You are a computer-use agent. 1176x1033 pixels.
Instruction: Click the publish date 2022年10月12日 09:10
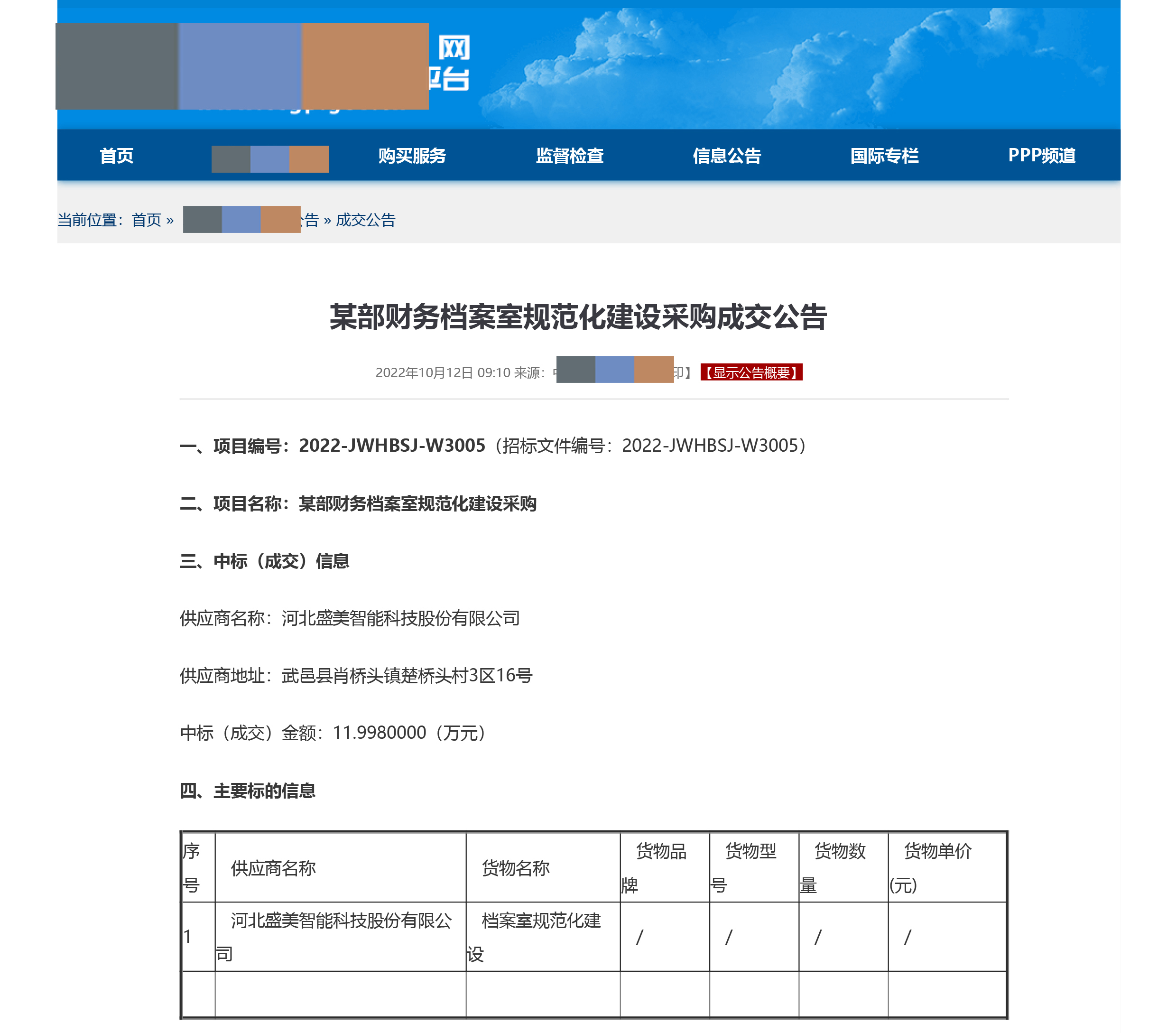(443, 373)
